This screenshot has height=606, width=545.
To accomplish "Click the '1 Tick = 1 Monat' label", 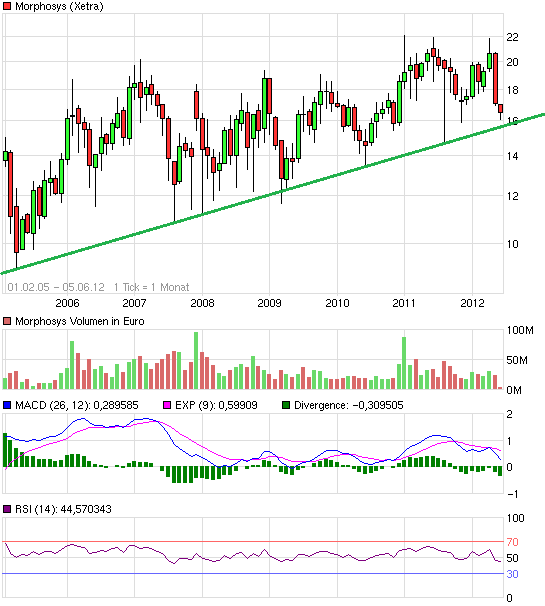I will [152, 287].
